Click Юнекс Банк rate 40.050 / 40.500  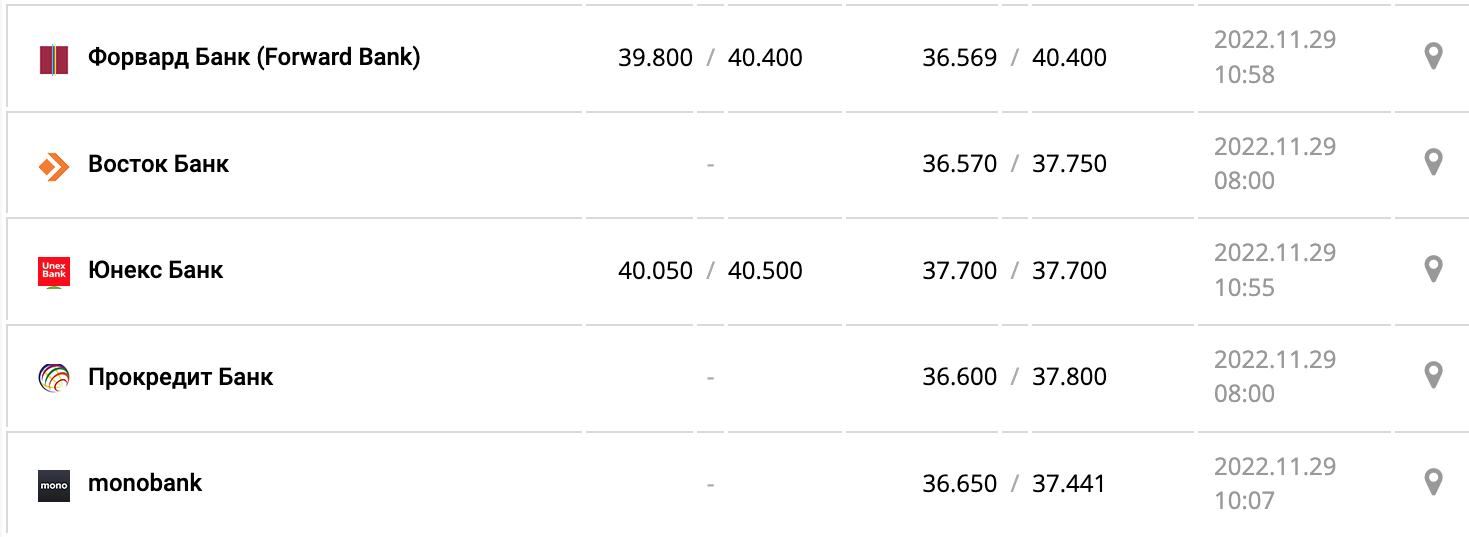pos(710,271)
